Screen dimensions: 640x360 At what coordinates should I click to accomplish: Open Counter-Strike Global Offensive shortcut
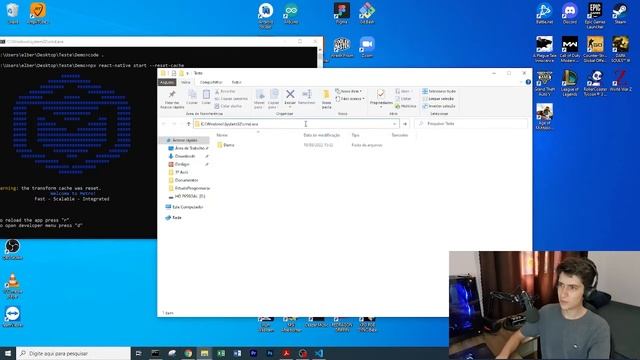pos(595,49)
